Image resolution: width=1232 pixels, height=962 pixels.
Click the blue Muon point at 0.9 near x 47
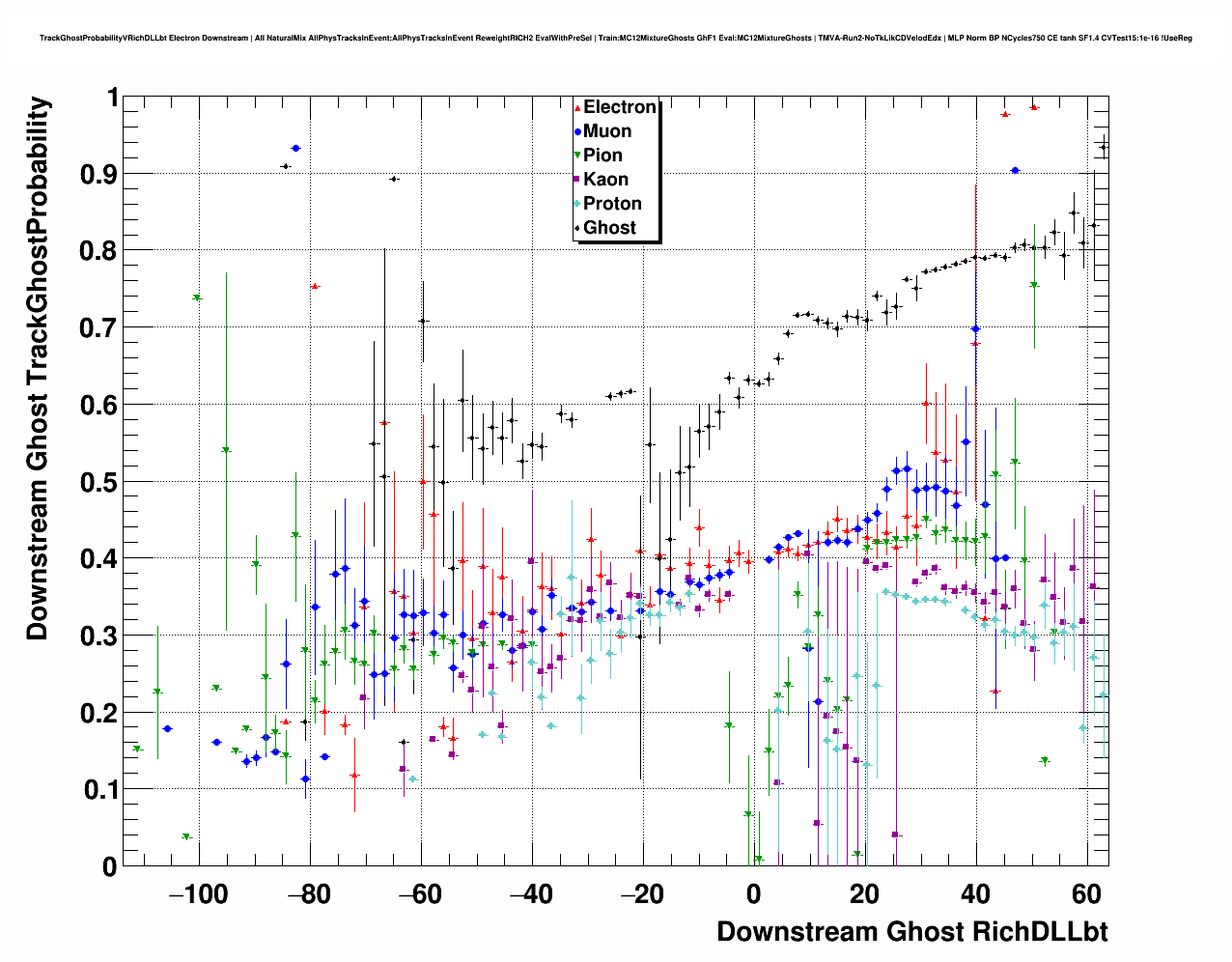1015,170
